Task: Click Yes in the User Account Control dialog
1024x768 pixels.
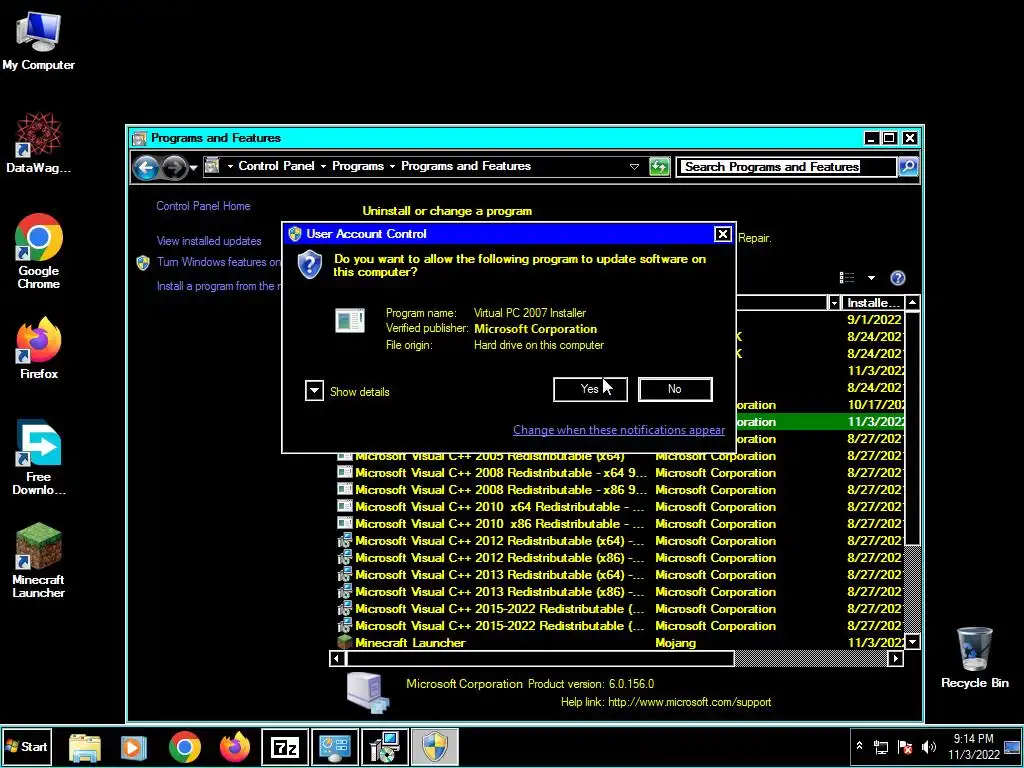Action: click(x=590, y=389)
